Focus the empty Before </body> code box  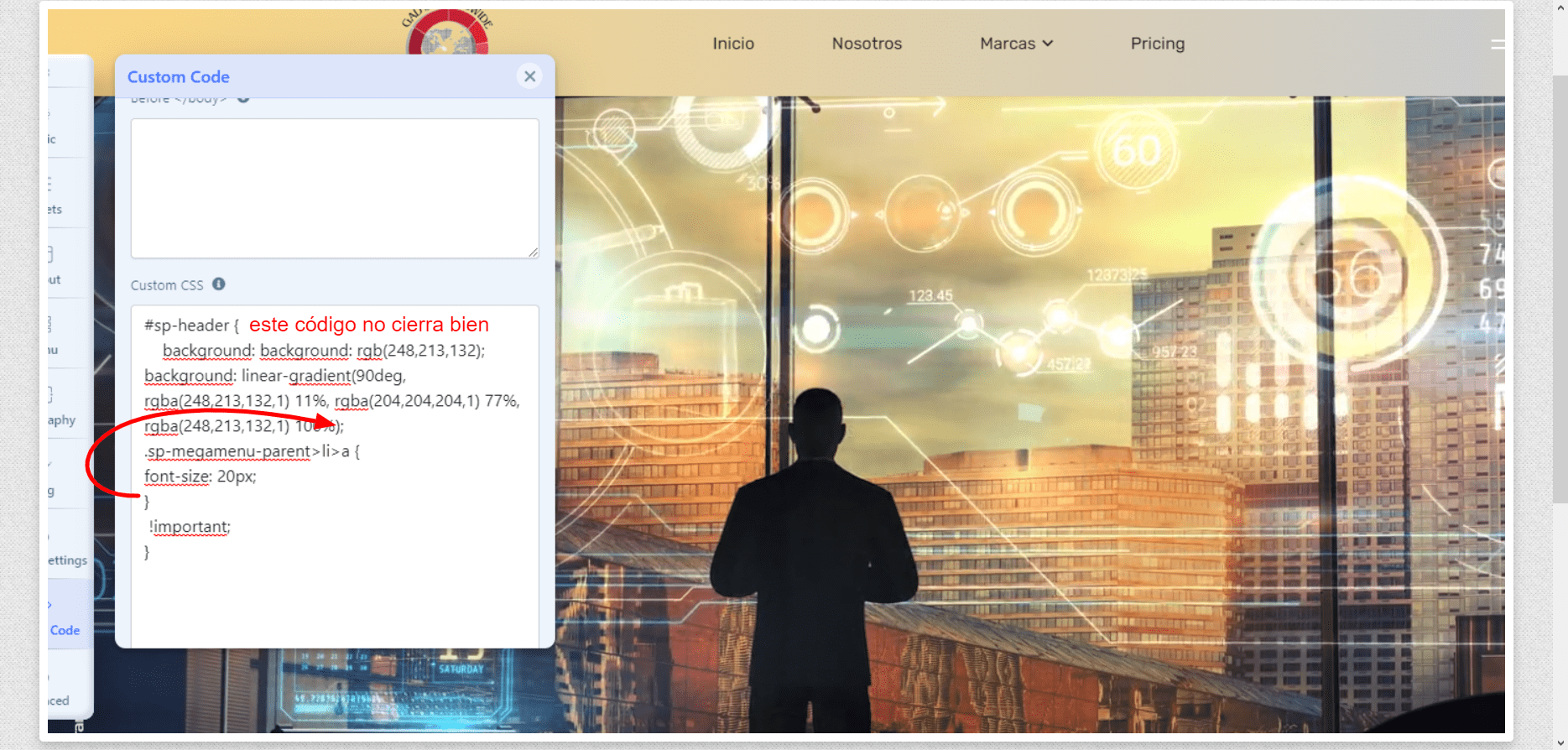click(335, 188)
